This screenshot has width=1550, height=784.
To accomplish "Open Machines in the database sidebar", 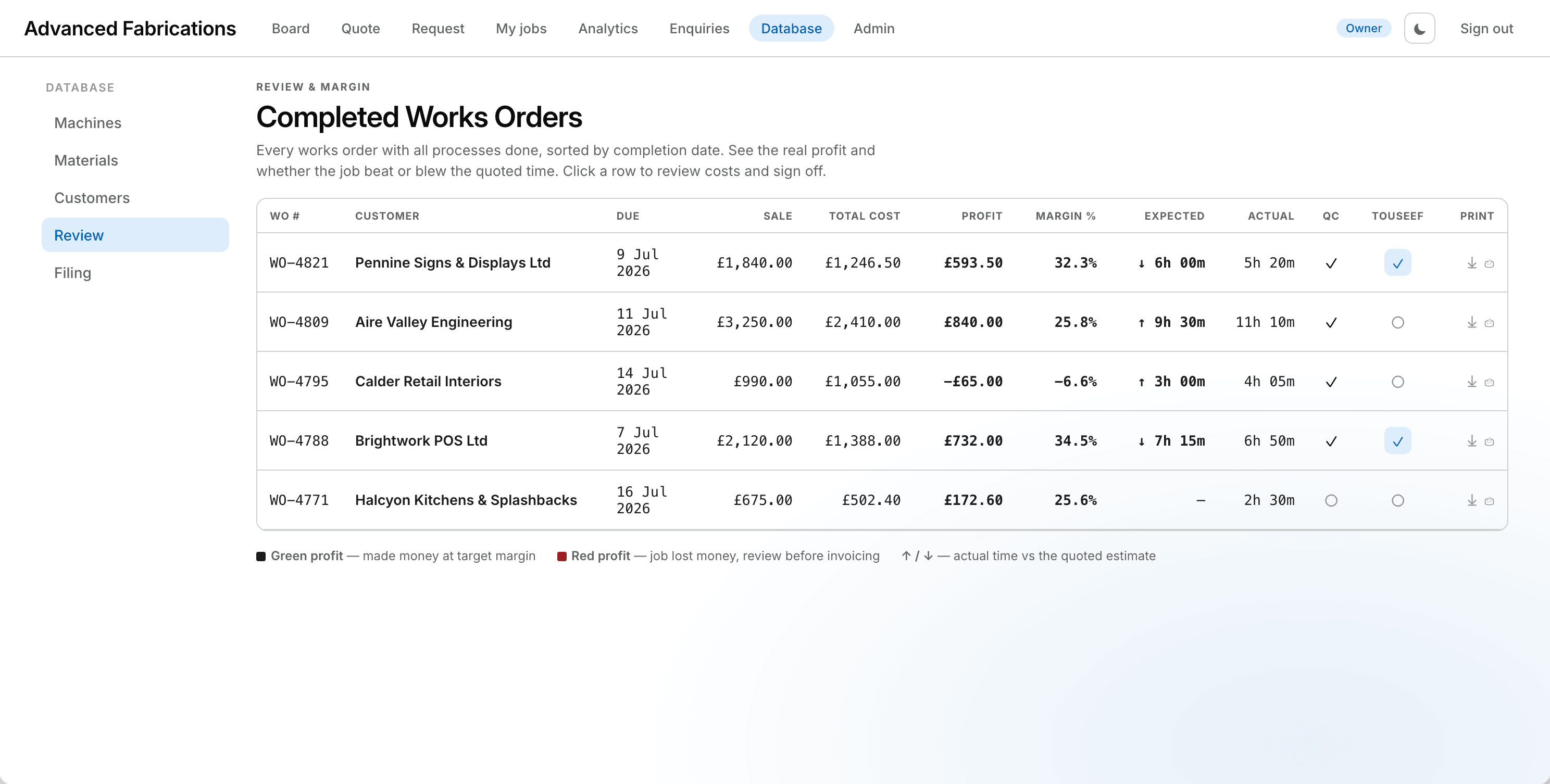I will point(135,123).
